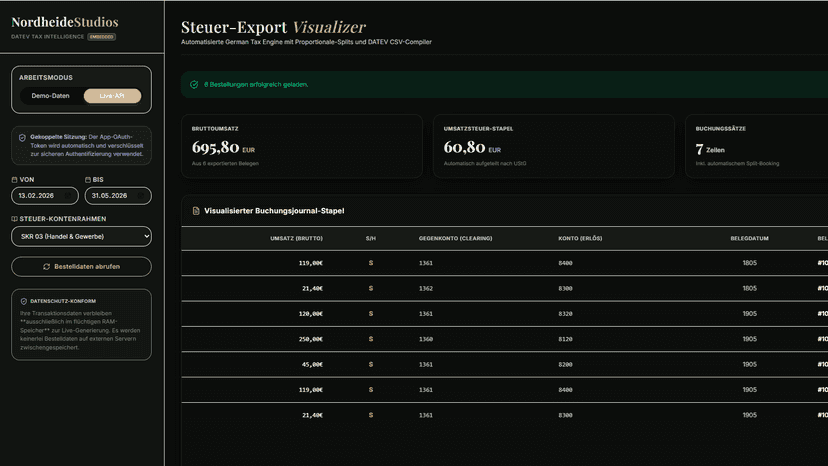
Task: Click the Bruttoumsatz 695,80 EUR card
Action: pyautogui.click(x=302, y=146)
